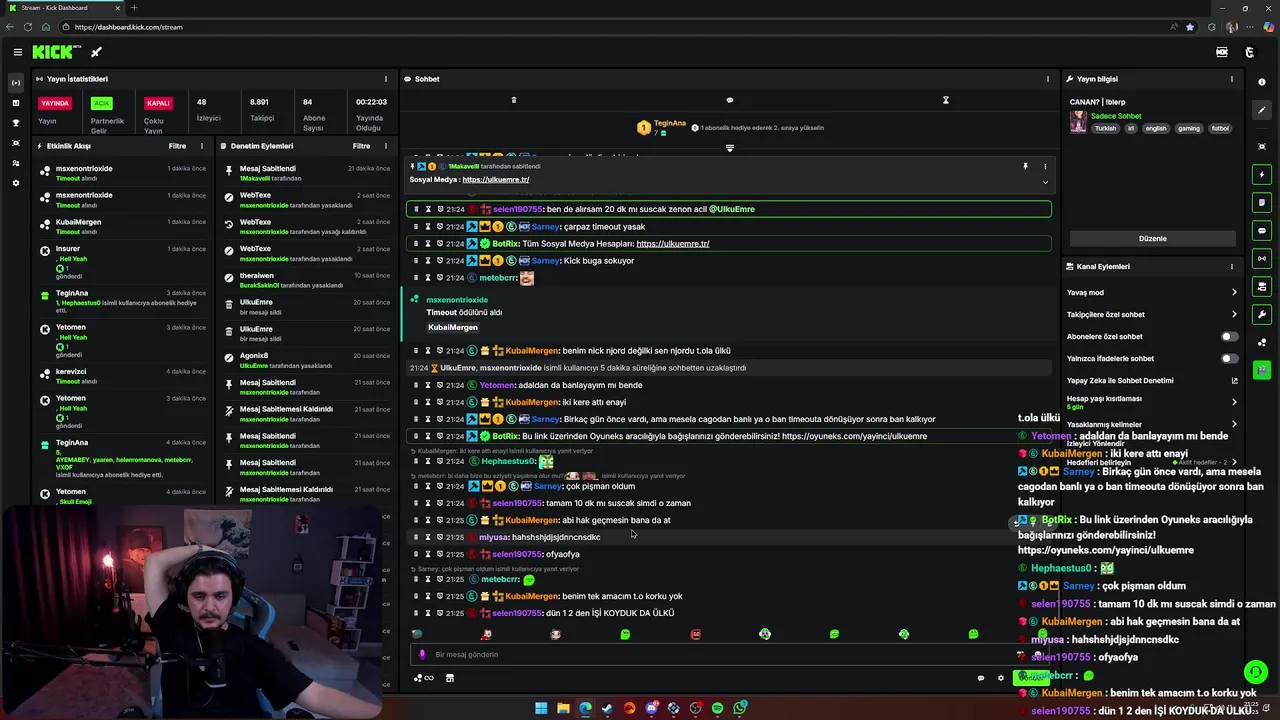Viewport: 1280px width, 720px height.
Task: Click the trash icon in chat toolbar
Action: (x=514, y=100)
